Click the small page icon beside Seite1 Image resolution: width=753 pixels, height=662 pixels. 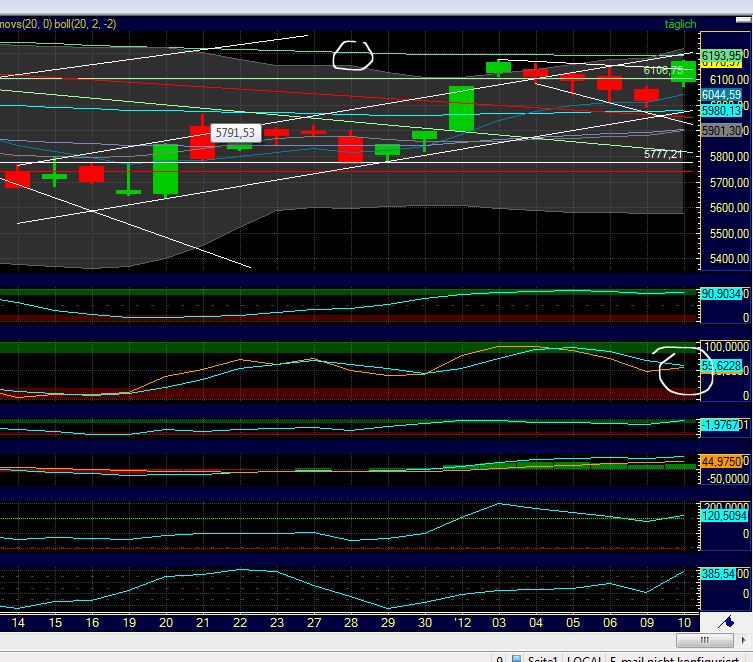[x=517, y=657]
